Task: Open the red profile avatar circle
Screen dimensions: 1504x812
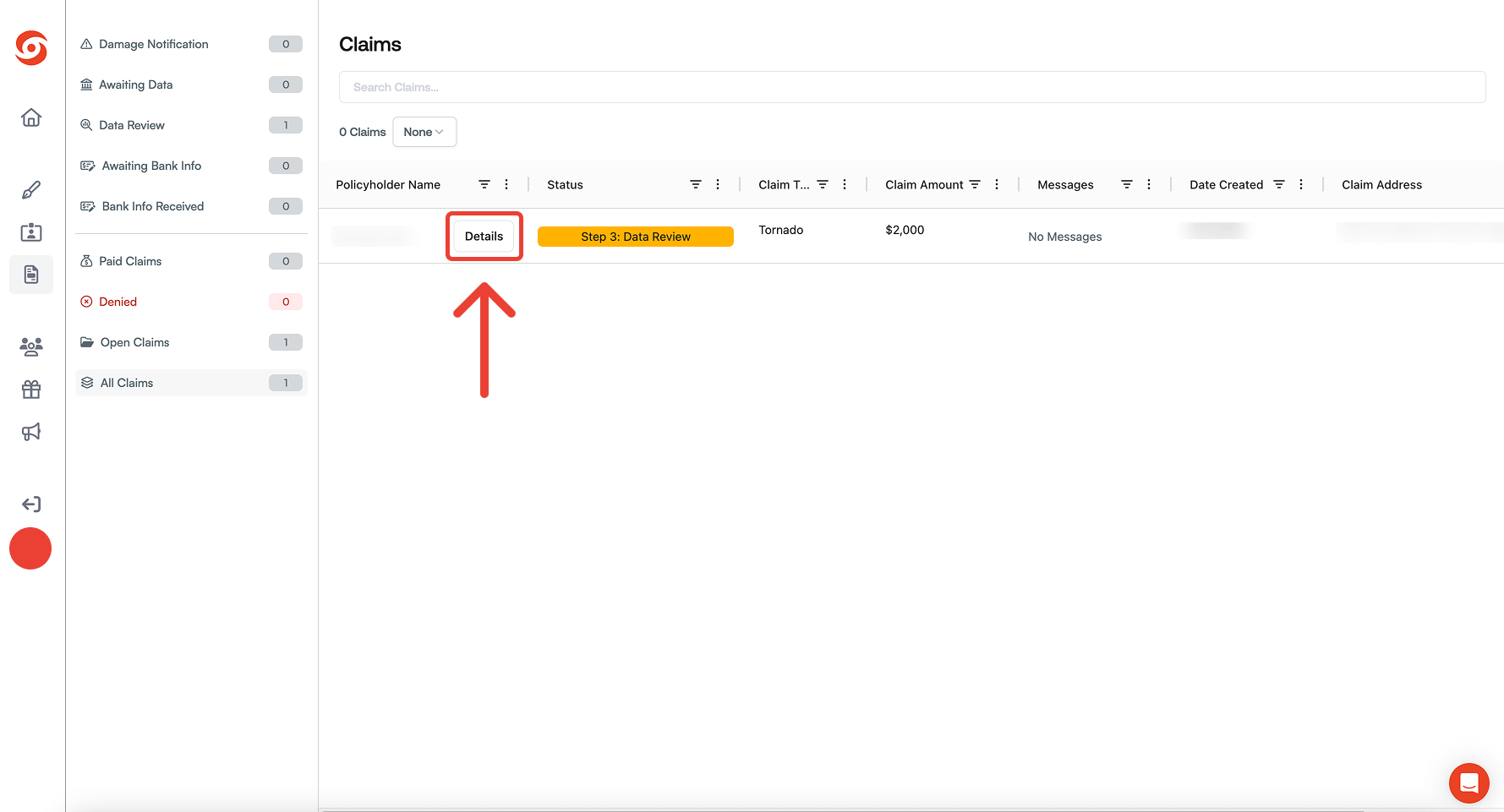Action: coord(30,548)
